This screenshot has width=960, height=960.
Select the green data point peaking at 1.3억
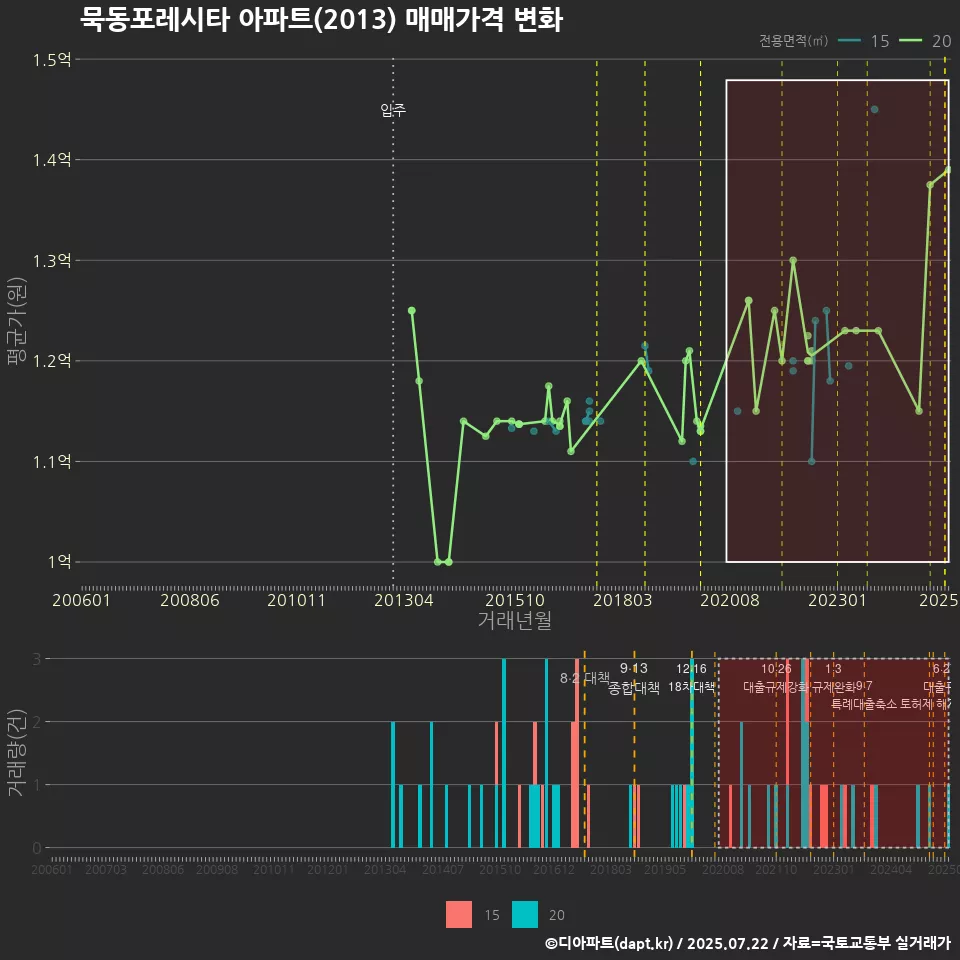tap(793, 260)
